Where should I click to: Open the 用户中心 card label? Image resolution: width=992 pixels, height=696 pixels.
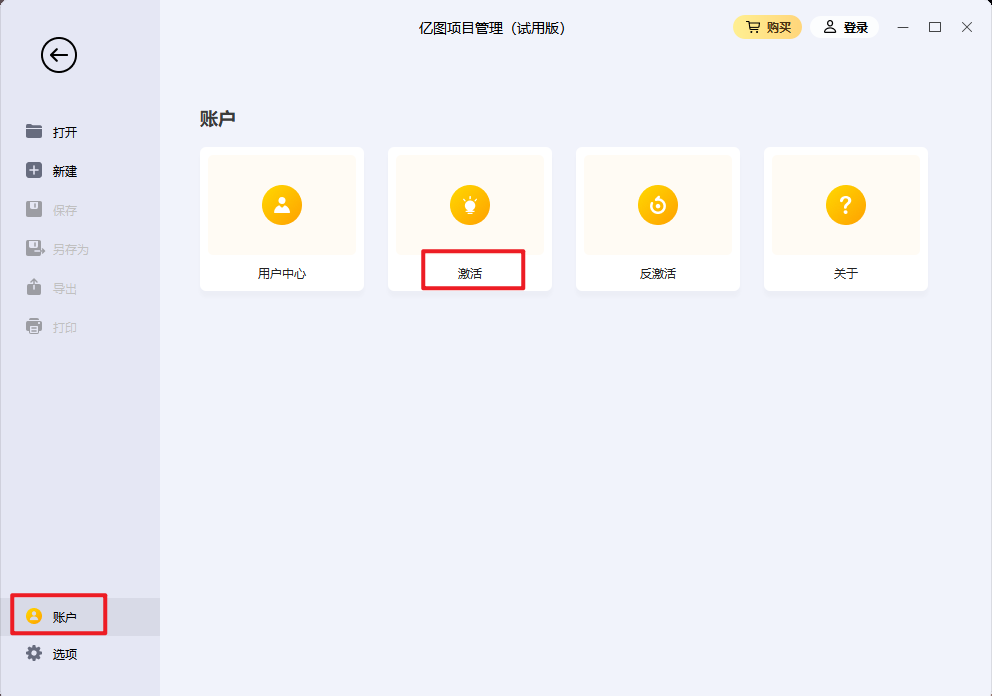(282, 274)
